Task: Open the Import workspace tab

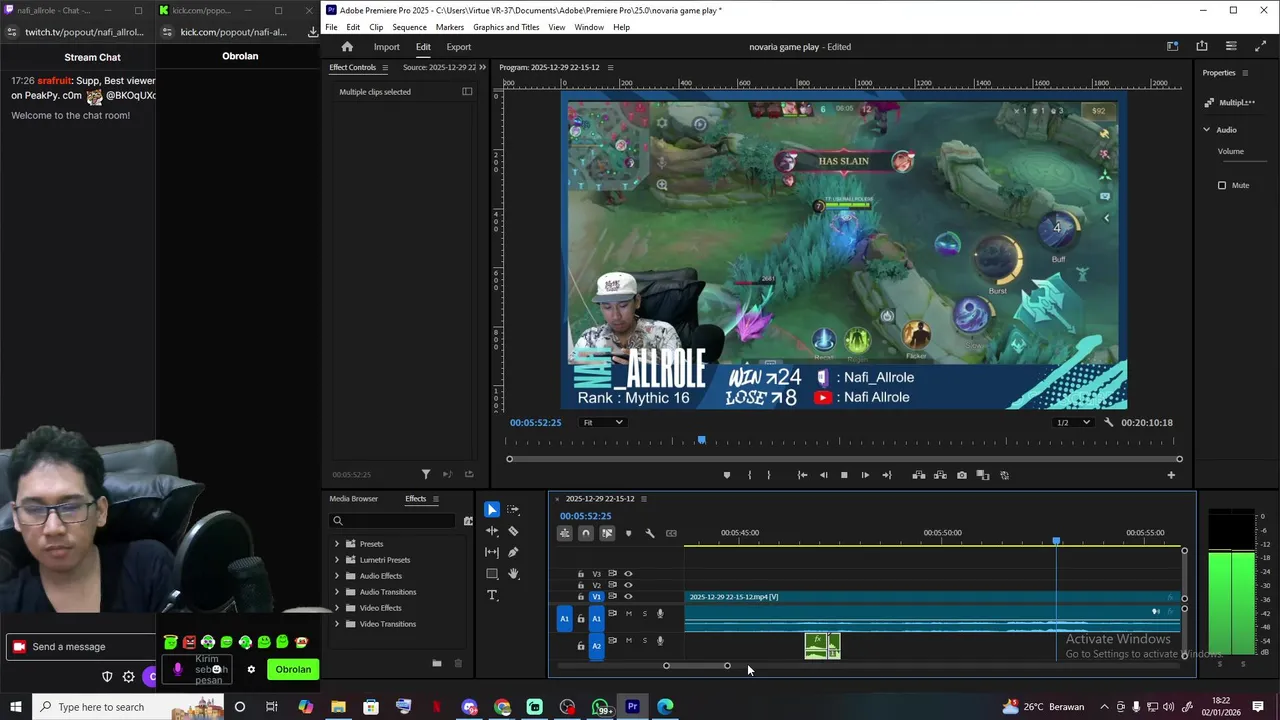Action: (x=387, y=47)
